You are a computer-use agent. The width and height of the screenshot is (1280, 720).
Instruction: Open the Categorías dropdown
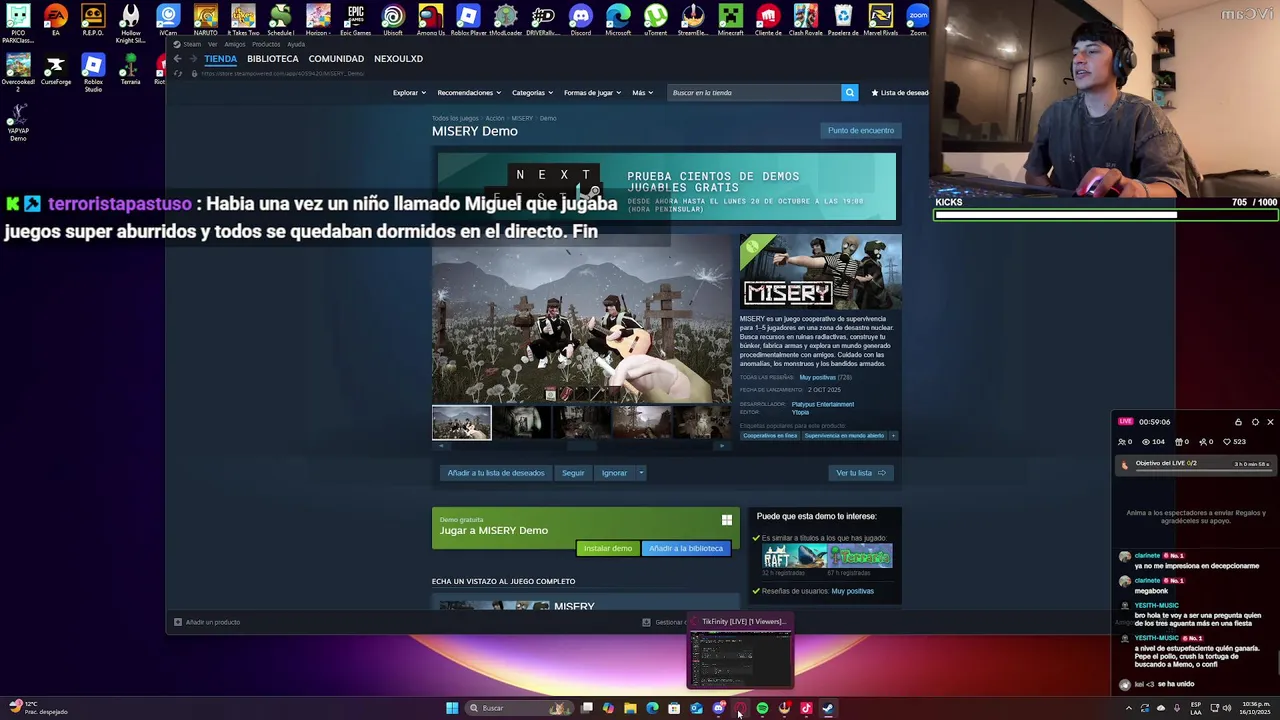pos(532,93)
